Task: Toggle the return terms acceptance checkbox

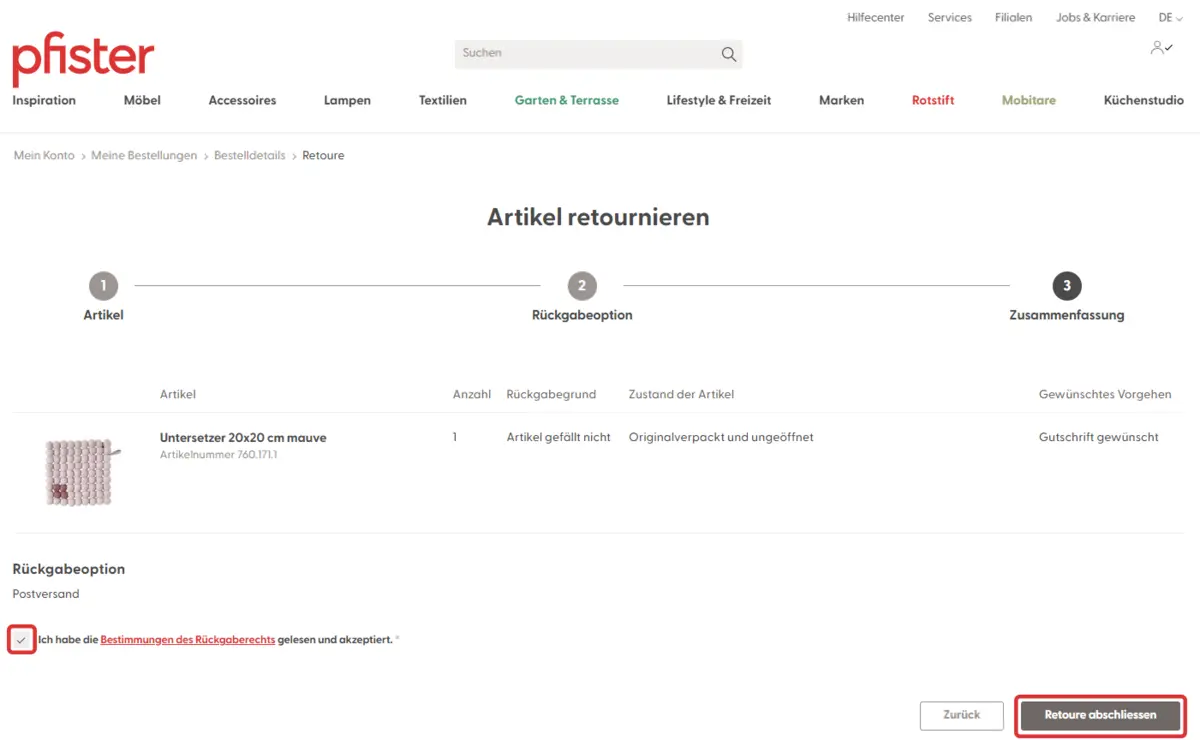Action: click(x=22, y=640)
